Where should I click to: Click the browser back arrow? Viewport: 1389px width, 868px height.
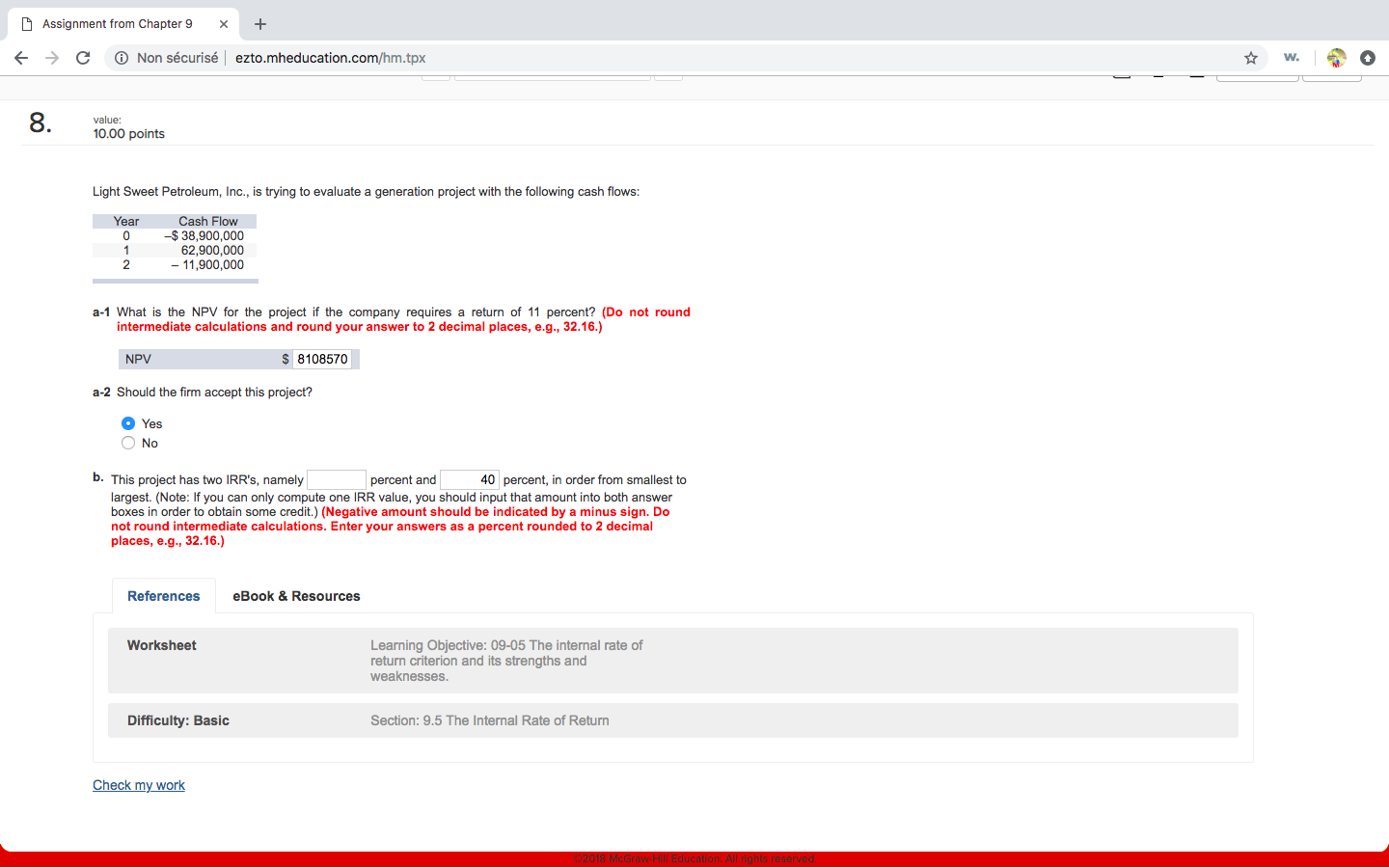point(21,58)
